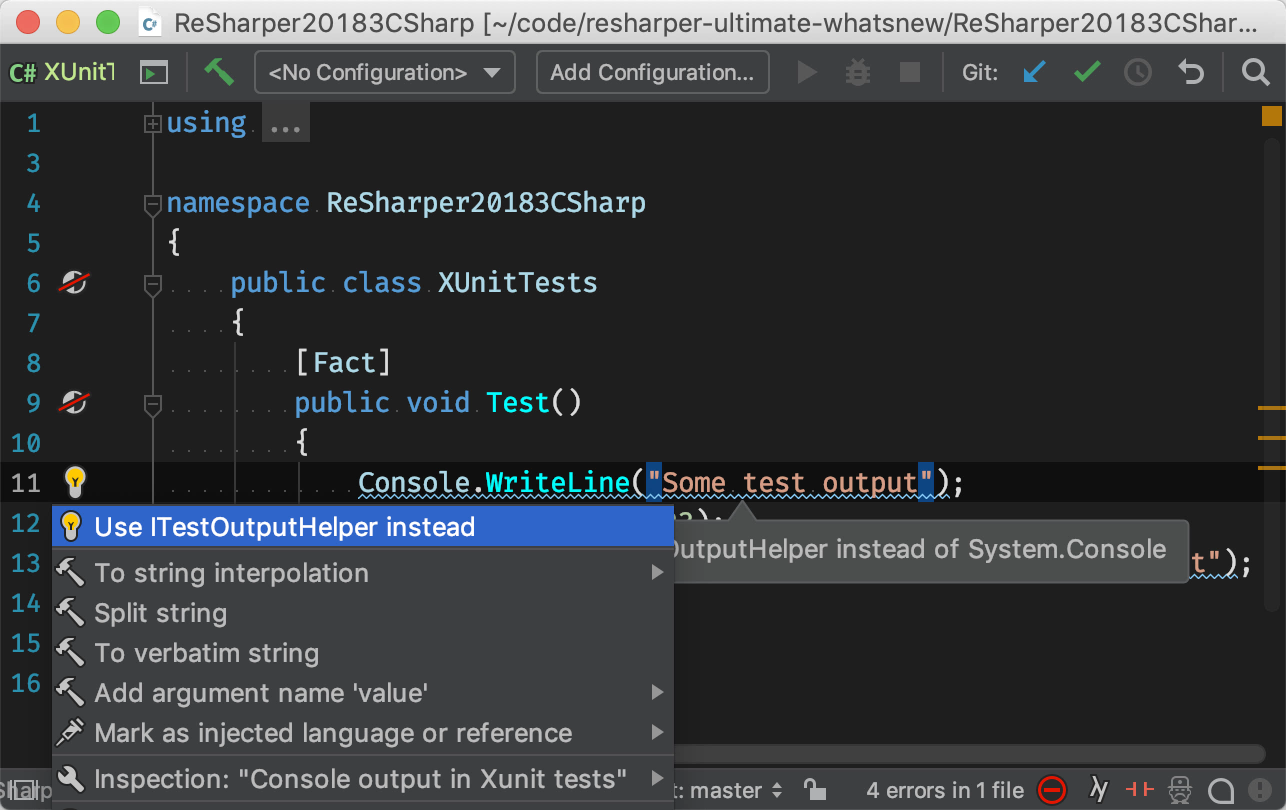Click the second orange warning marker in the stripe
The height and width of the screenshot is (810, 1286).
(1271, 438)
